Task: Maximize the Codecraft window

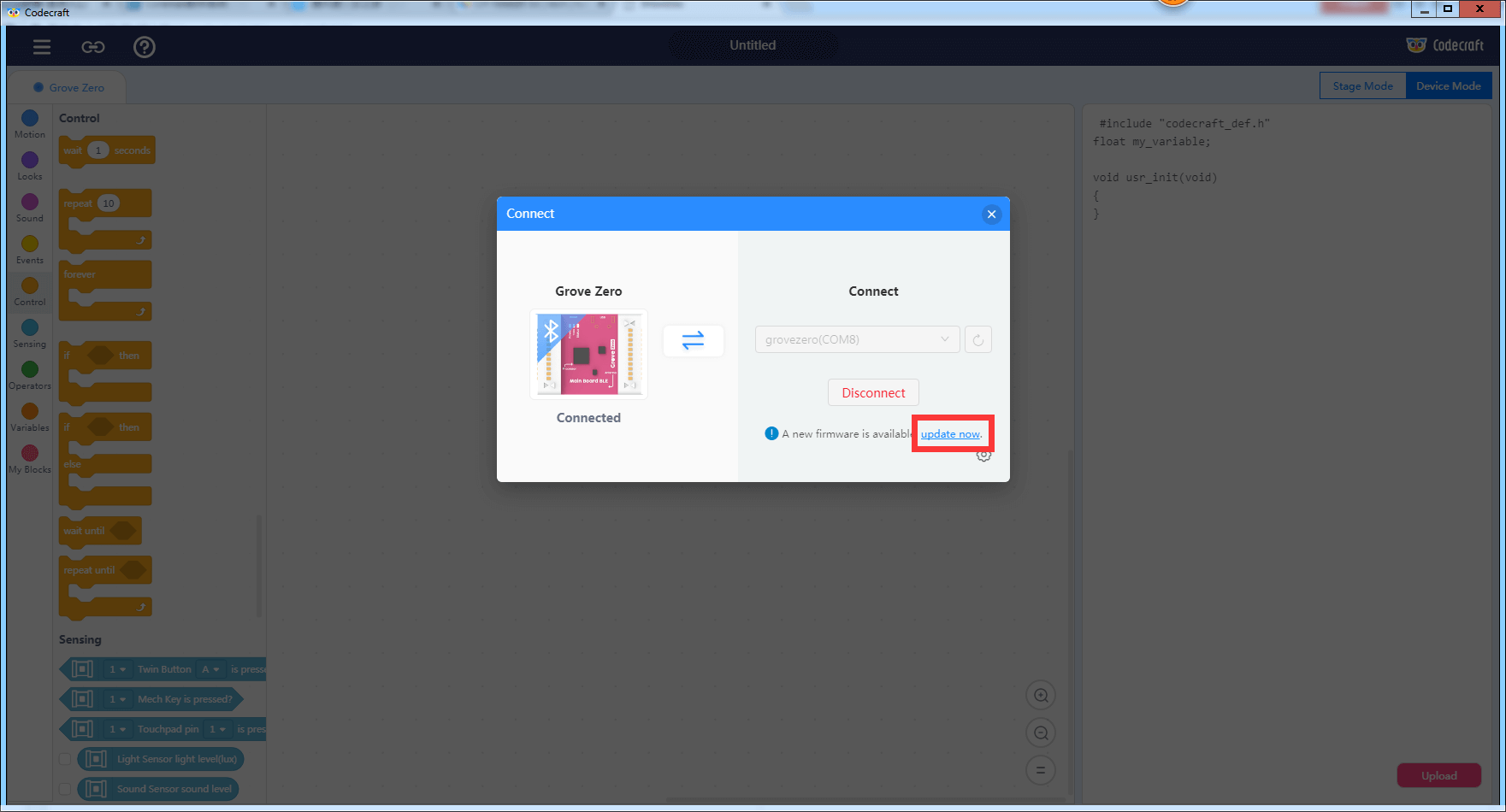Action: (x=1448, y=9)
